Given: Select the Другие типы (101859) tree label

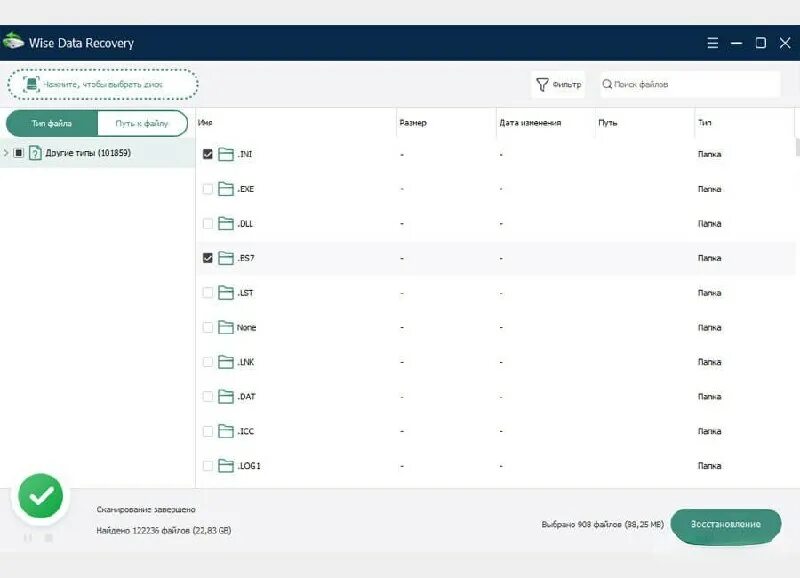Looking at the screenshot, I should click(88, 153).
